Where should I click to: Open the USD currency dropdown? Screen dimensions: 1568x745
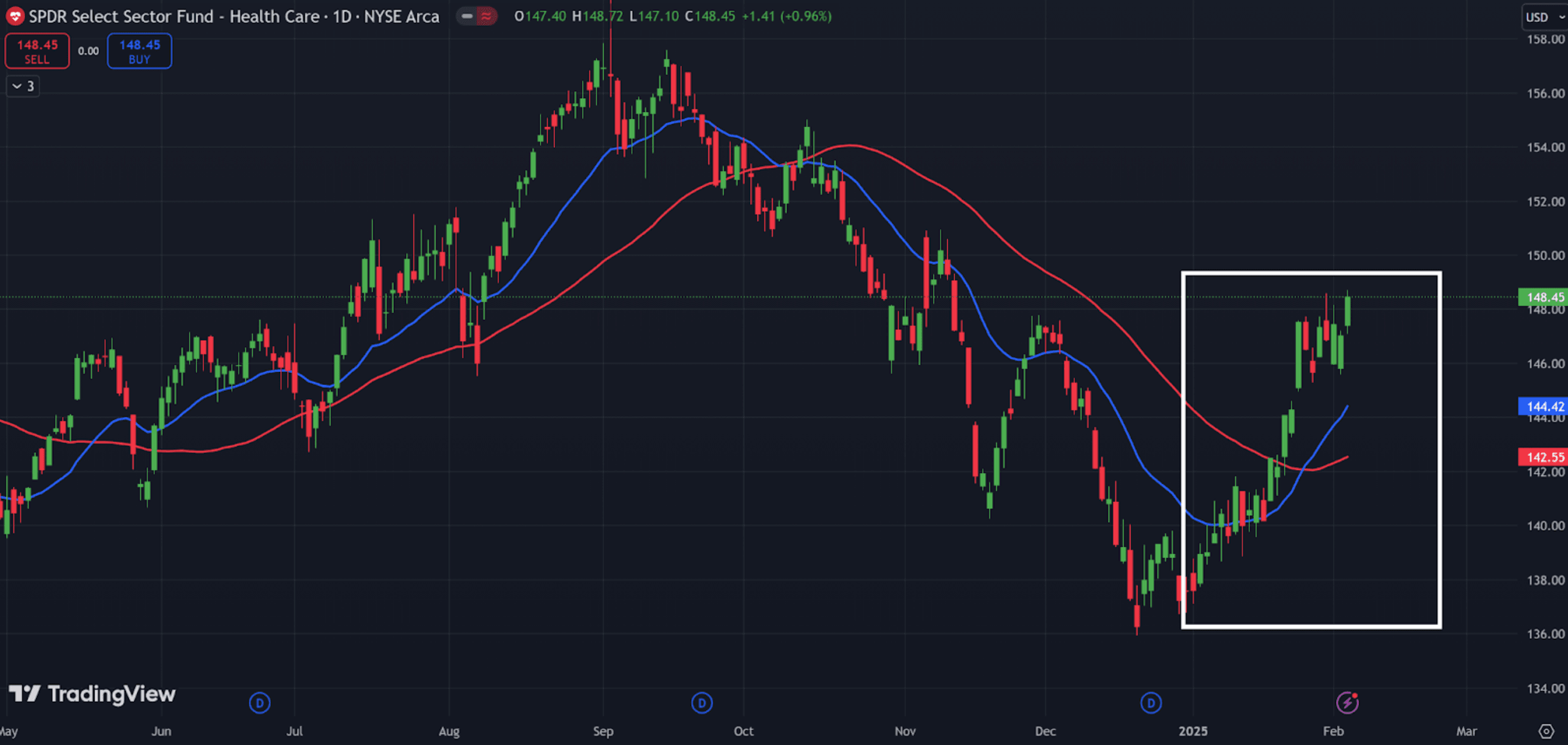(x=1543, y=17)
